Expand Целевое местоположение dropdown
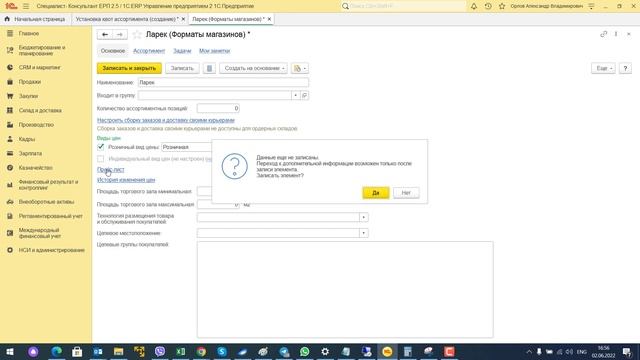The height and width of the screenshot is (360, 640). pos(364,233)
